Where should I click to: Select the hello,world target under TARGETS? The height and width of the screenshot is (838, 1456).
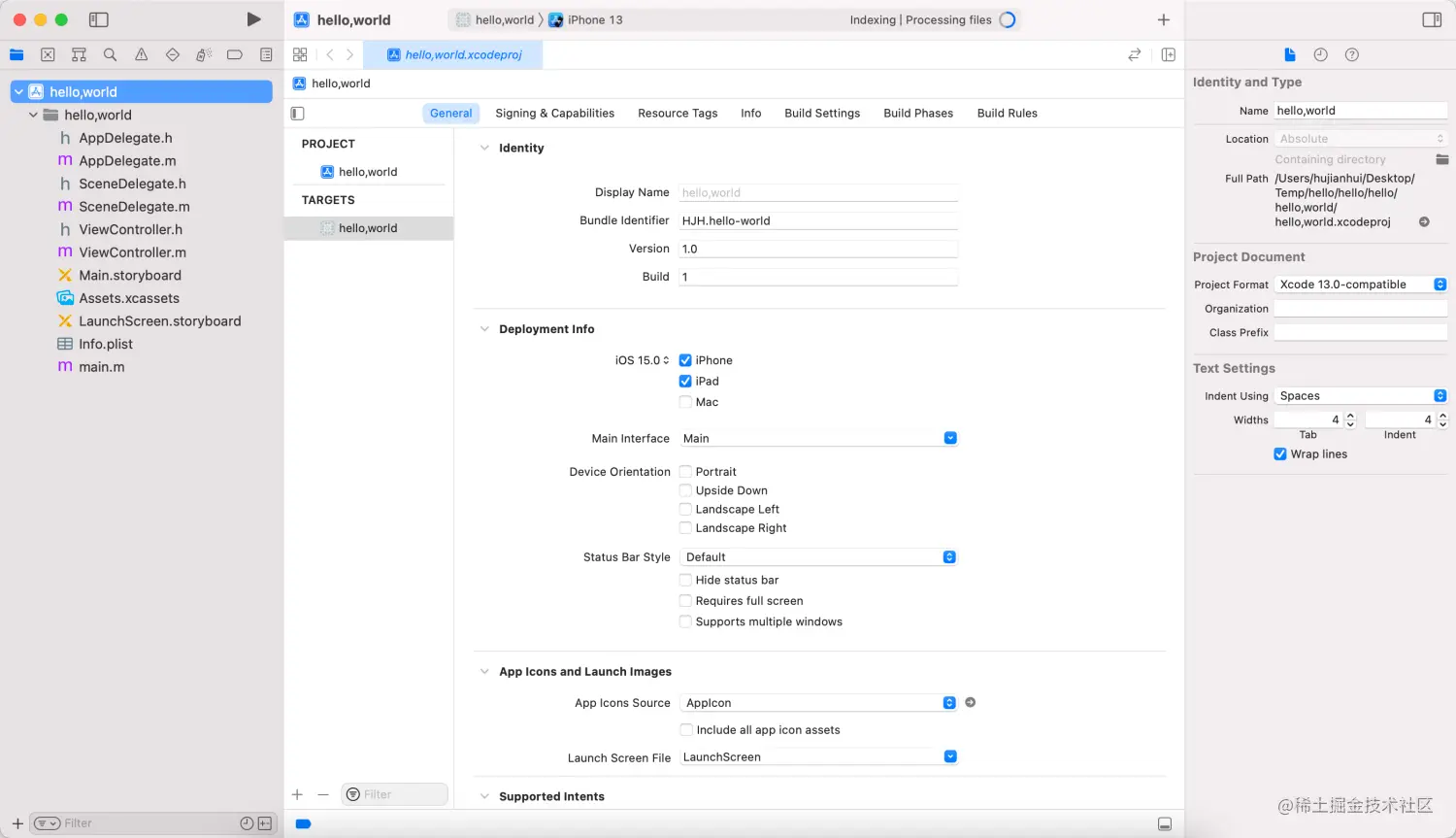pos(369,227)
